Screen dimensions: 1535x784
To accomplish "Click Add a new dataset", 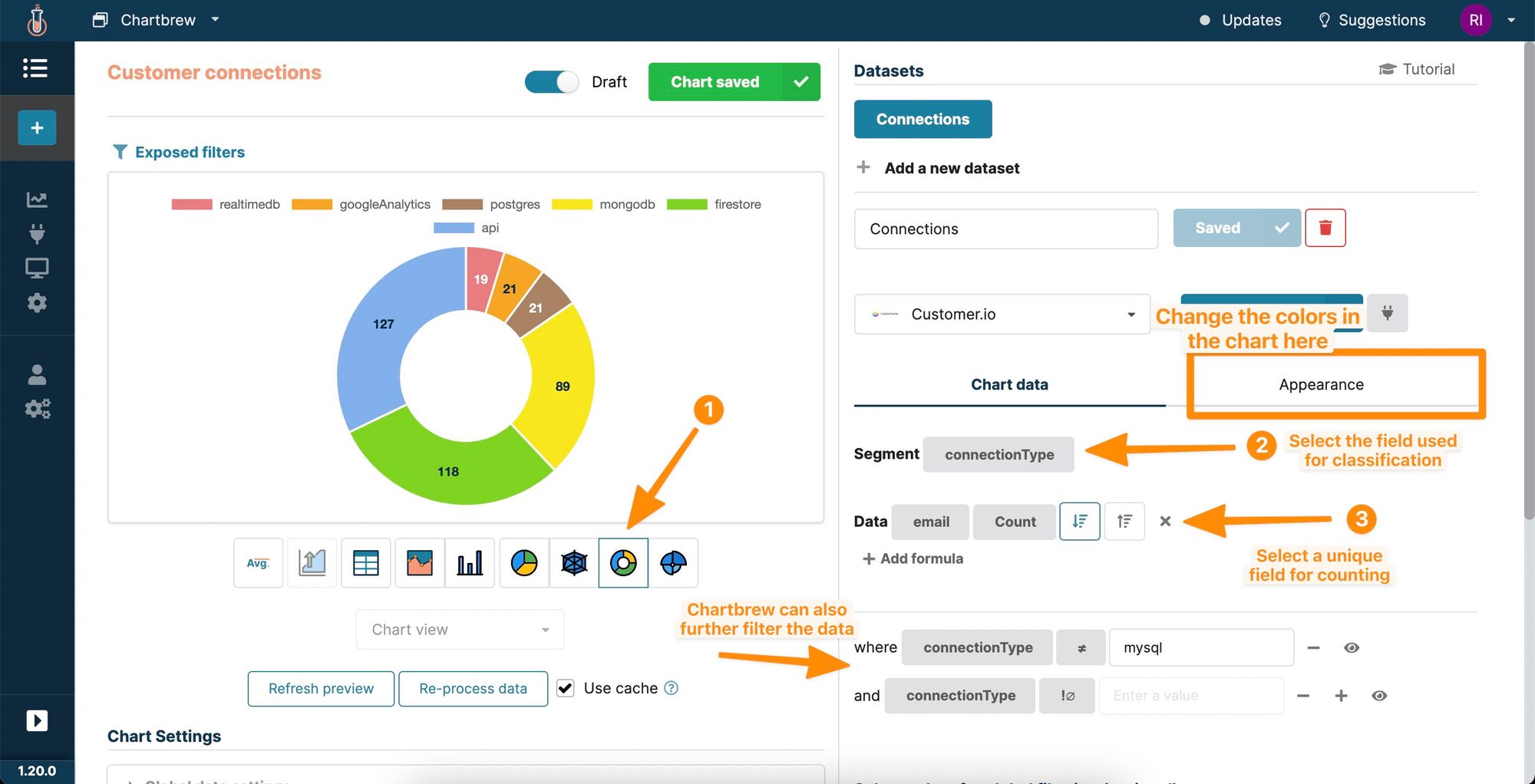I will pyautogui.click(x=951, y=167).
